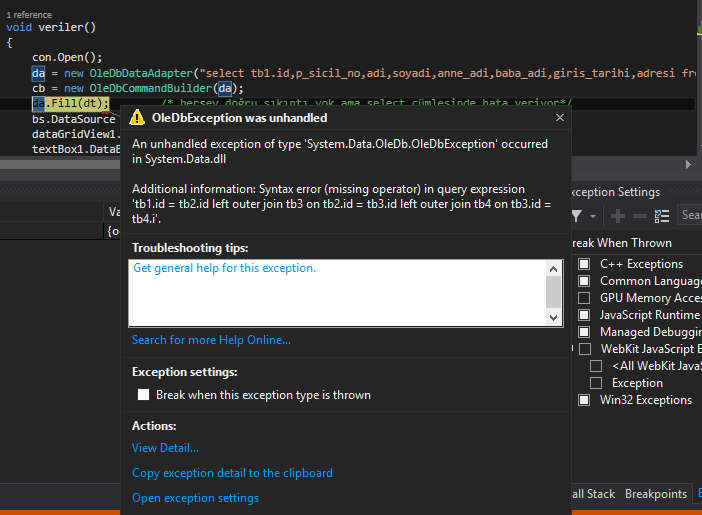Select the GPU Memory Access row label

click(651, 298)
